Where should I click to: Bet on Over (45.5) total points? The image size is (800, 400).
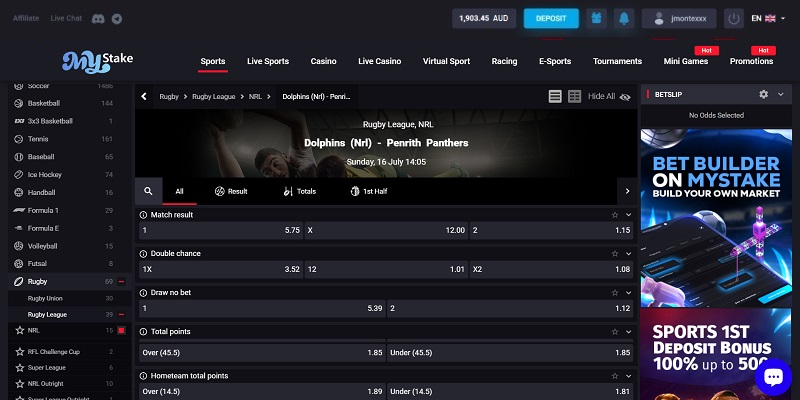point(262,353)
